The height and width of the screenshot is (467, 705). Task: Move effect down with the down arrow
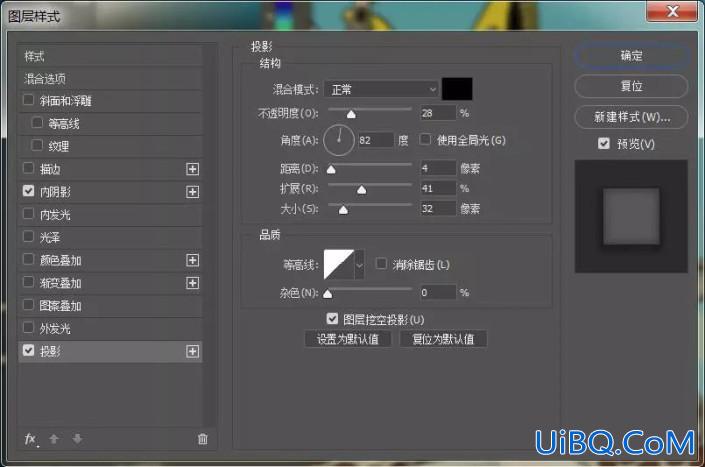(x=77, y=439)
